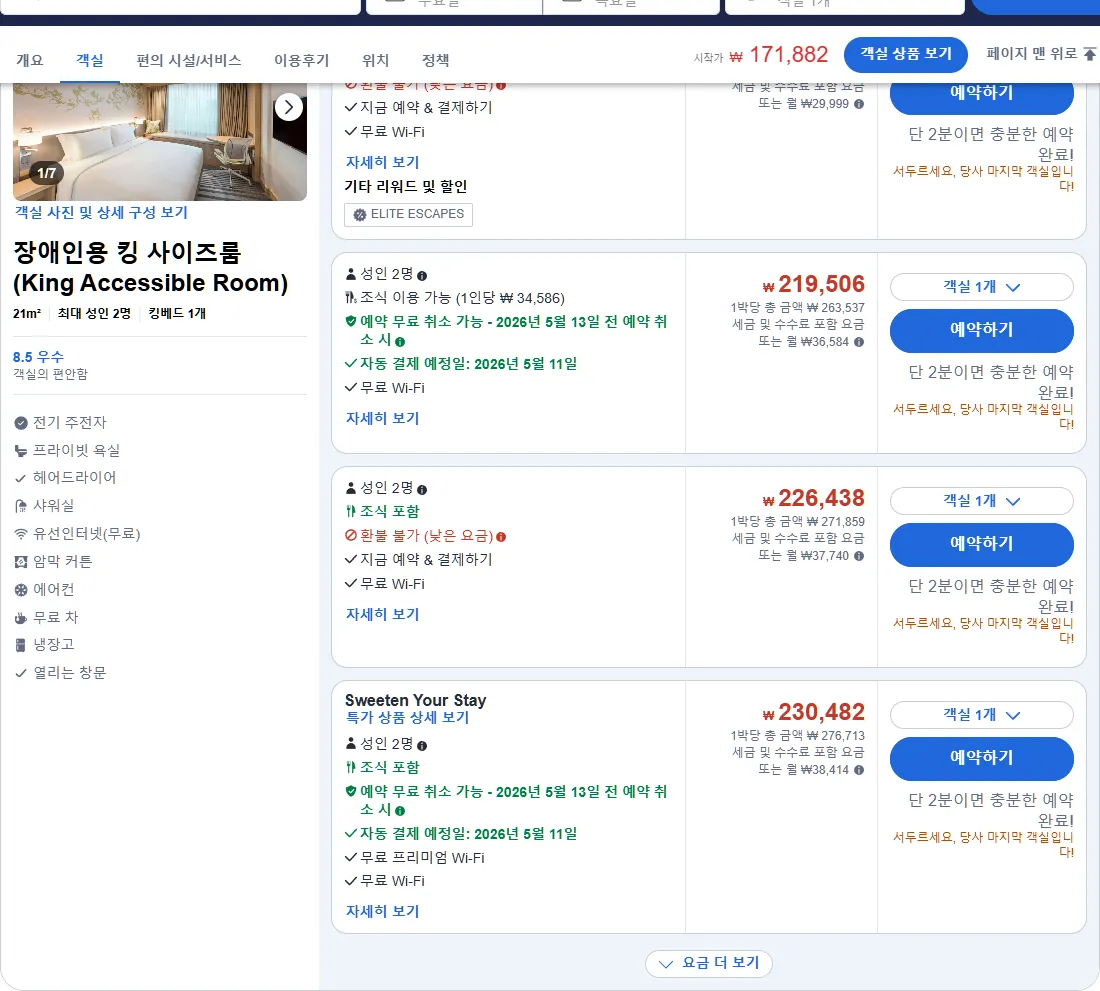Open 자세히 보기 in the ₩219,506 offer
The height and width of the screenshot is (991, 1100).
[382, 418]
